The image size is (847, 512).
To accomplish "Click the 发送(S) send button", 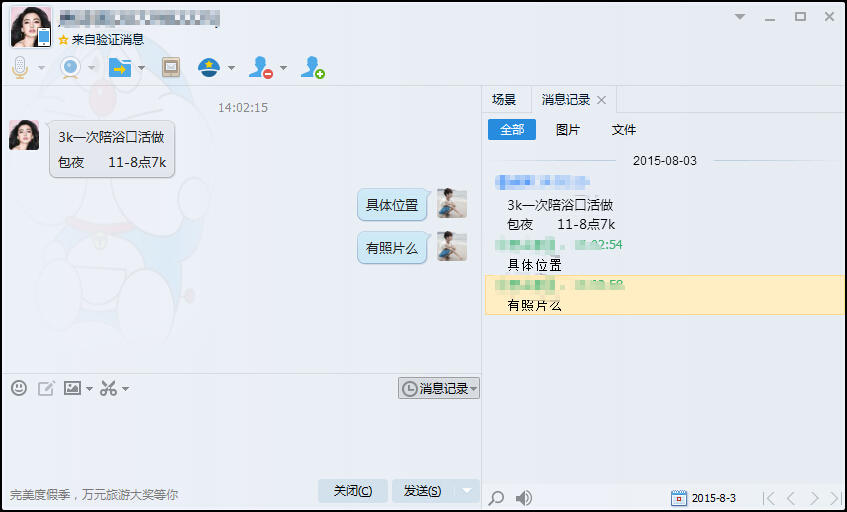I will 423,491.
